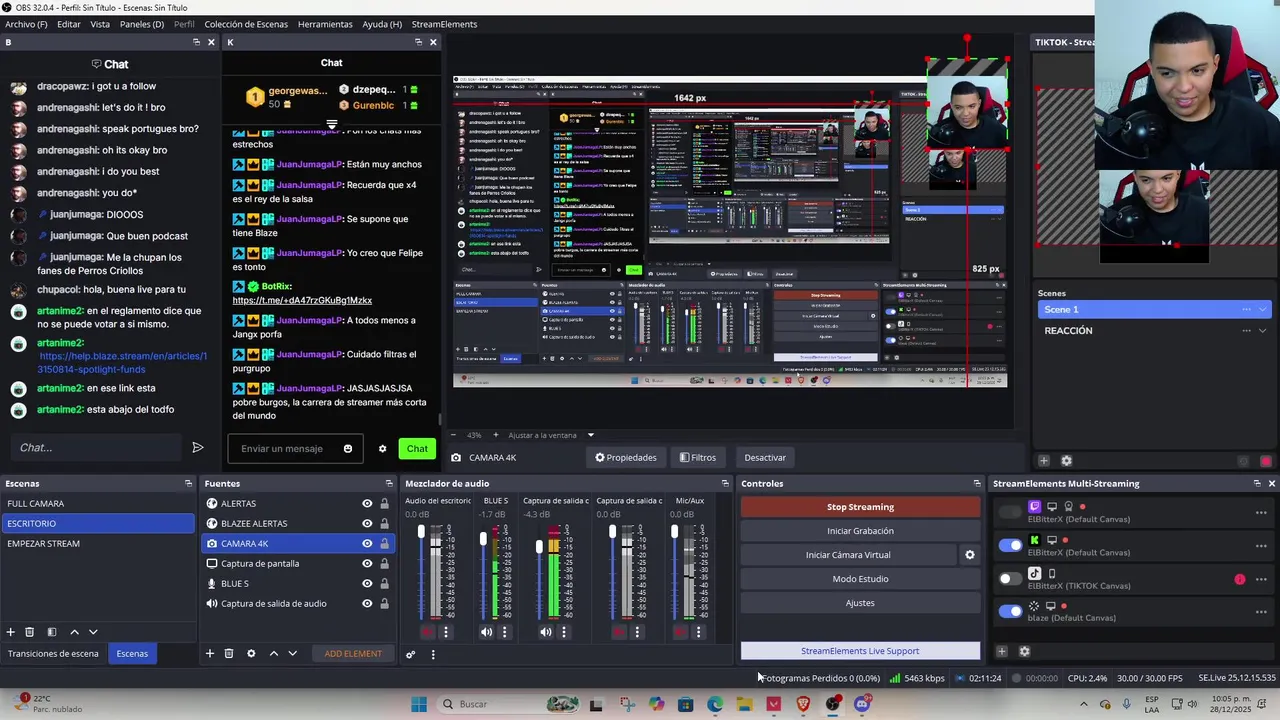Screen dimensions: 1280x720
Task: Open the three-dot menu for the blaze stream row
Action: tap(1261, 610)
